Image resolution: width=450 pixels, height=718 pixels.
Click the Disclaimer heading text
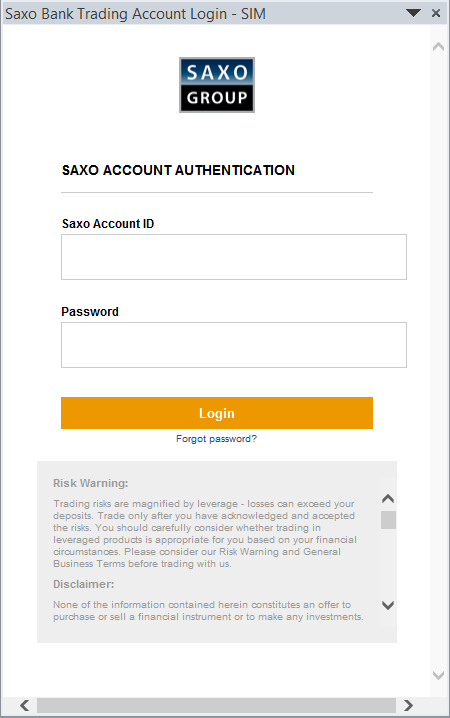pyautogui.click(x=84, y=584)
